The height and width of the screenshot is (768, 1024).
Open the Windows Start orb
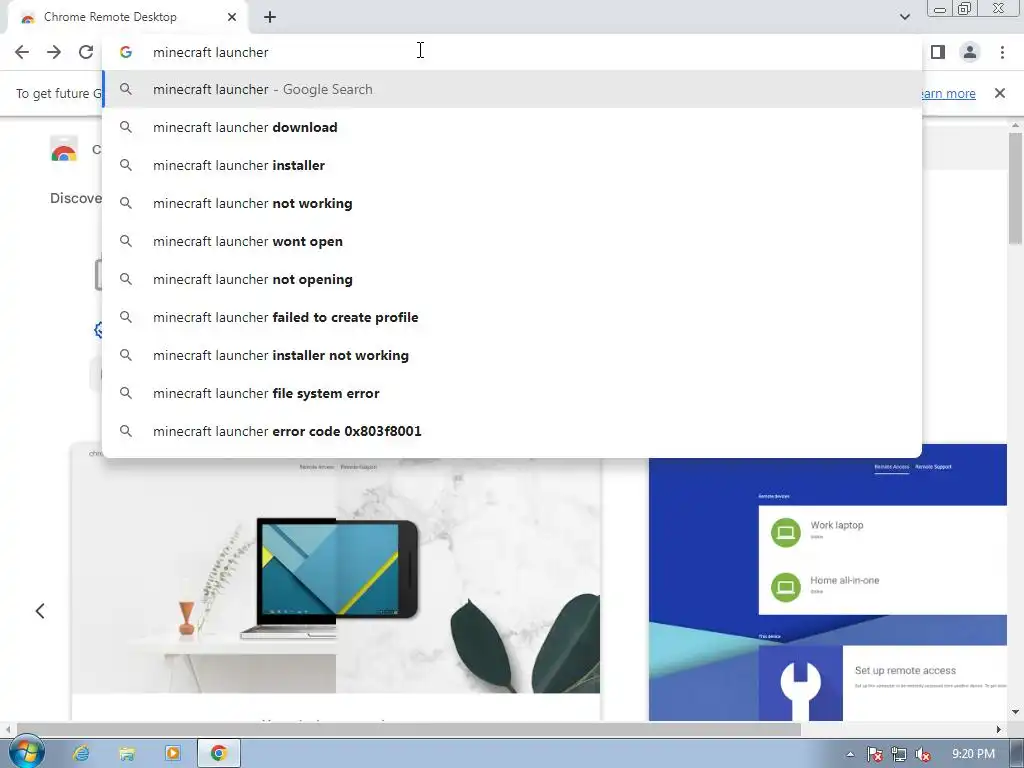26,753
